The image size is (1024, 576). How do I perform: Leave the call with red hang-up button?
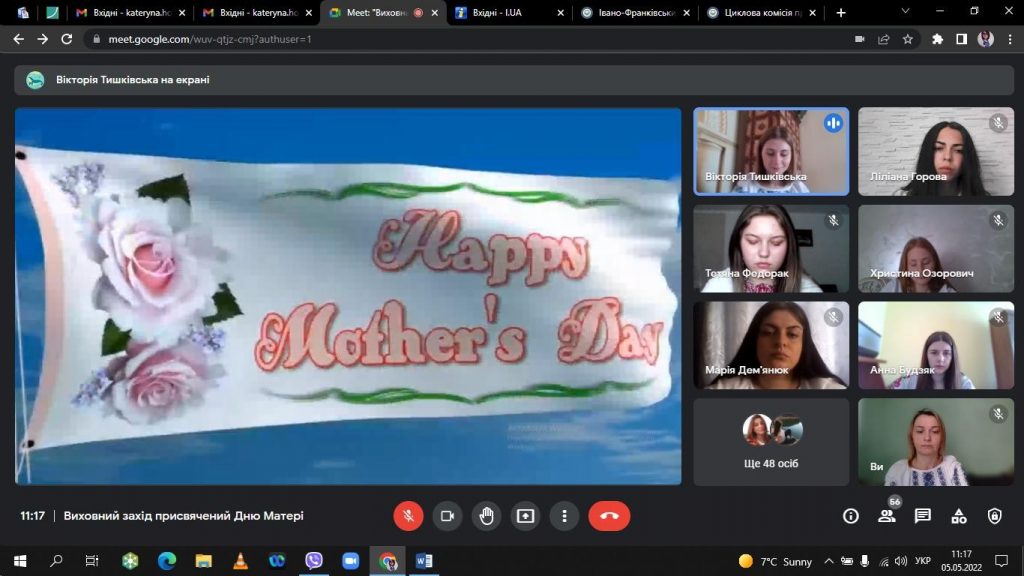pyautogui.click(x=609, y=516)
